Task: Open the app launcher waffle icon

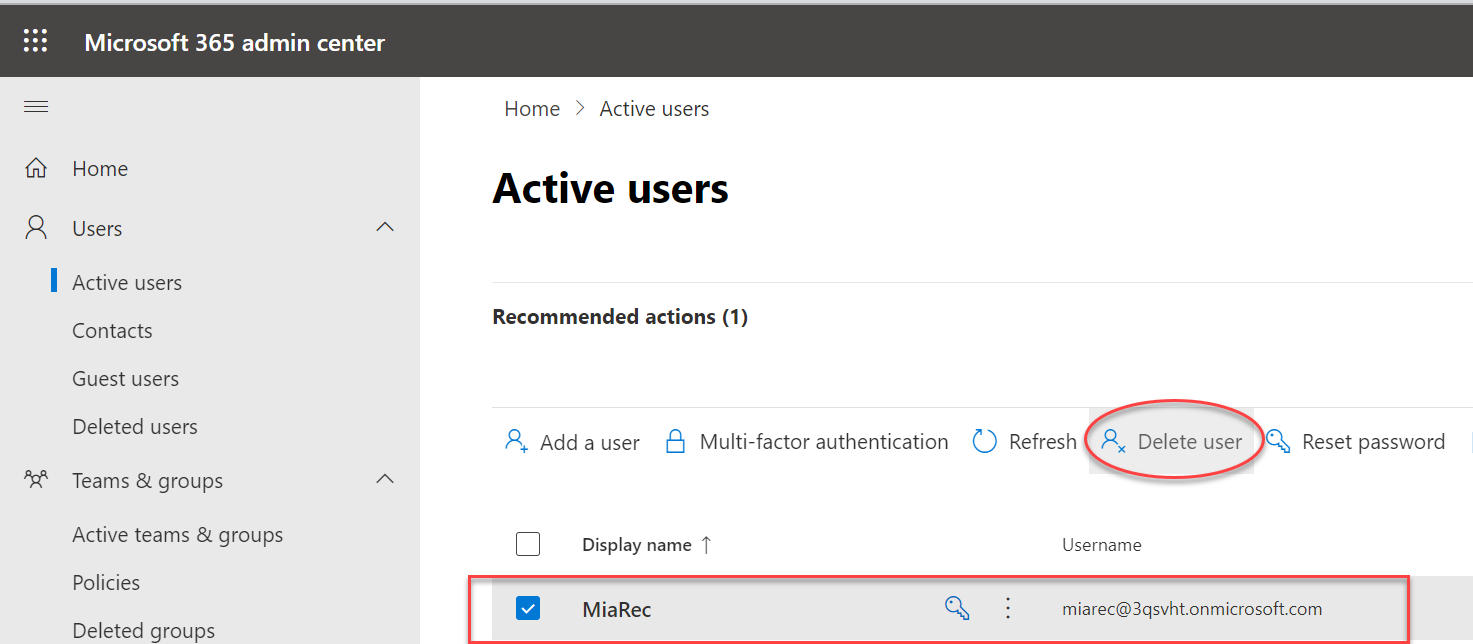Action: (36, 41)
